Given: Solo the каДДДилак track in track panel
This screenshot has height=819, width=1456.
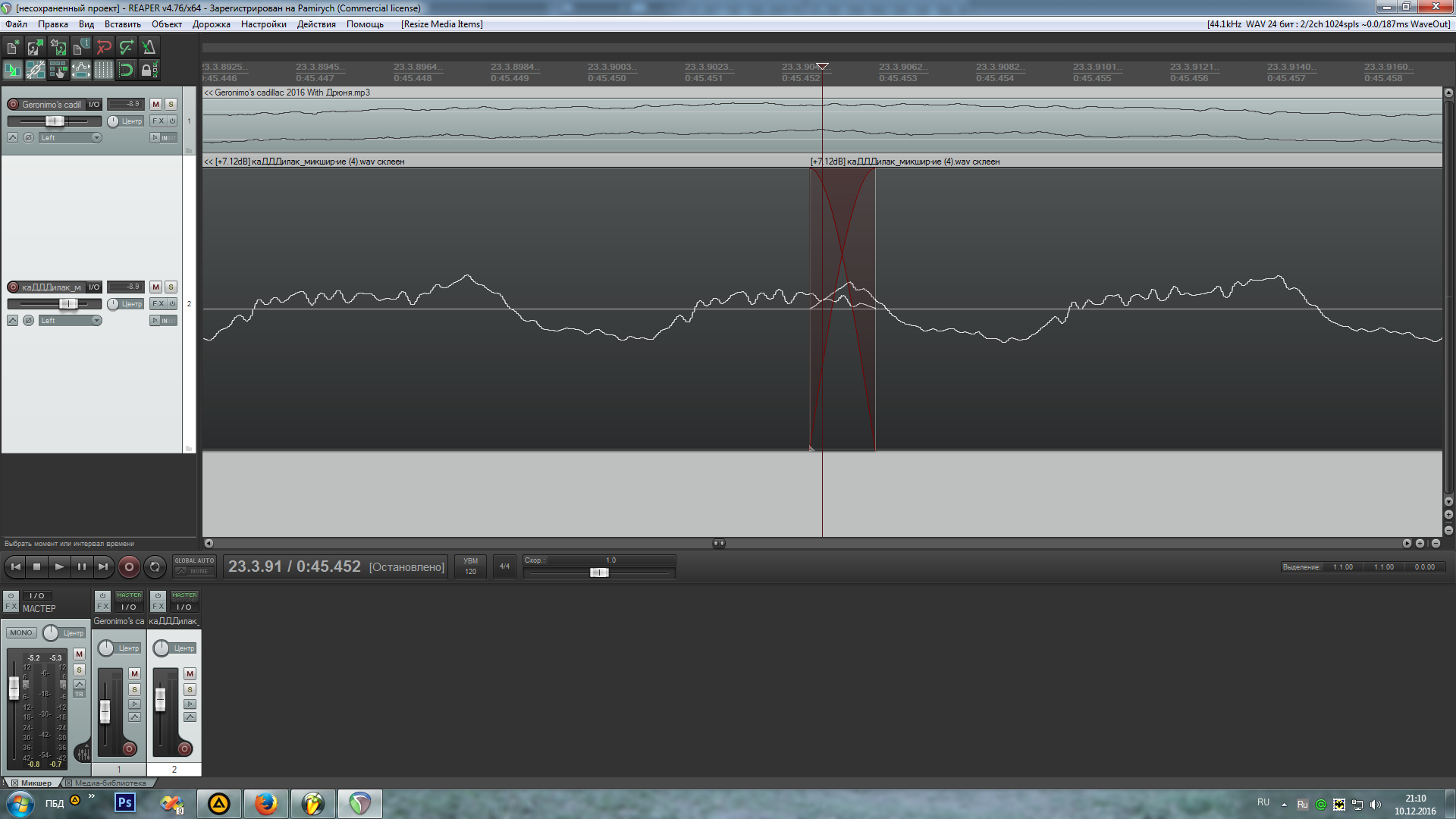Looking at the screenshot, I should (171, 287).
